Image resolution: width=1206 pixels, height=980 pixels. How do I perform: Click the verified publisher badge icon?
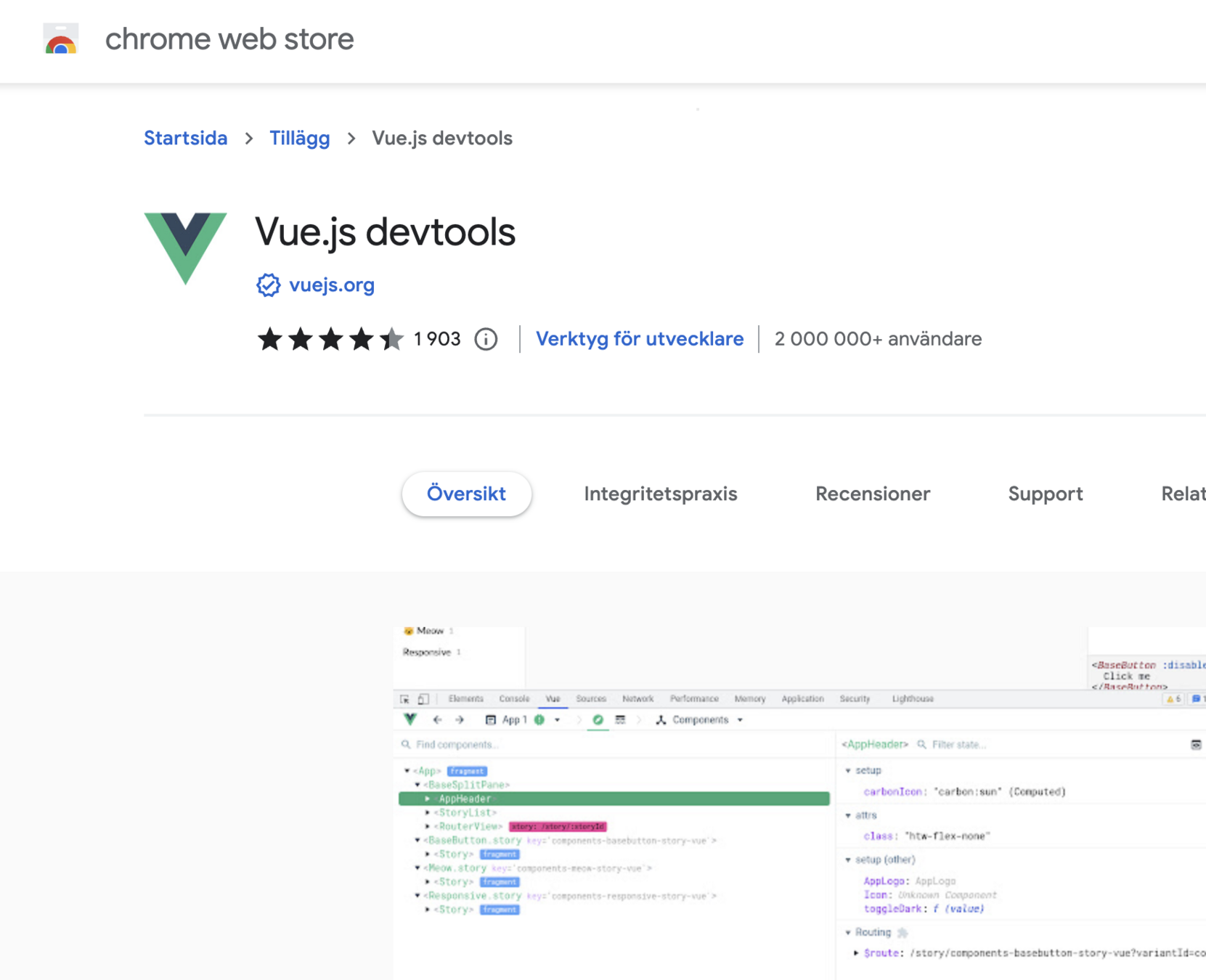(269, 285)
